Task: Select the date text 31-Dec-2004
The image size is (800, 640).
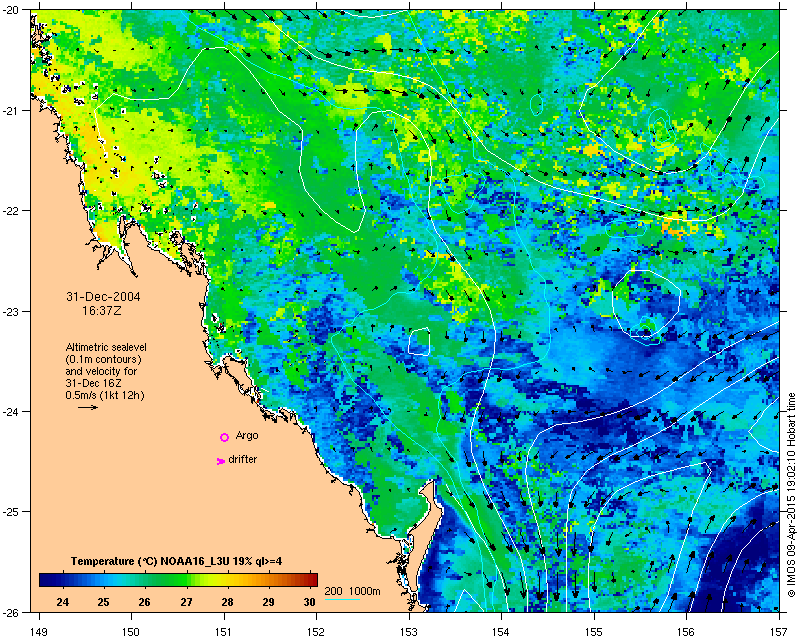Action: tap(103, 297)
